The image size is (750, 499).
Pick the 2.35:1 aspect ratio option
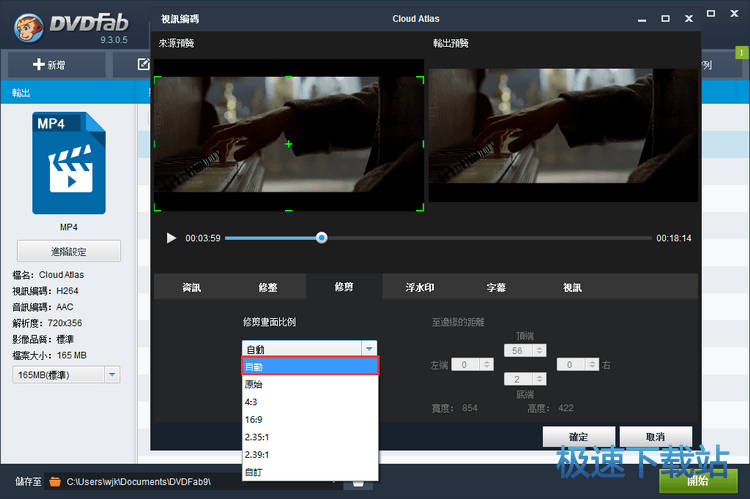point(310,437)
